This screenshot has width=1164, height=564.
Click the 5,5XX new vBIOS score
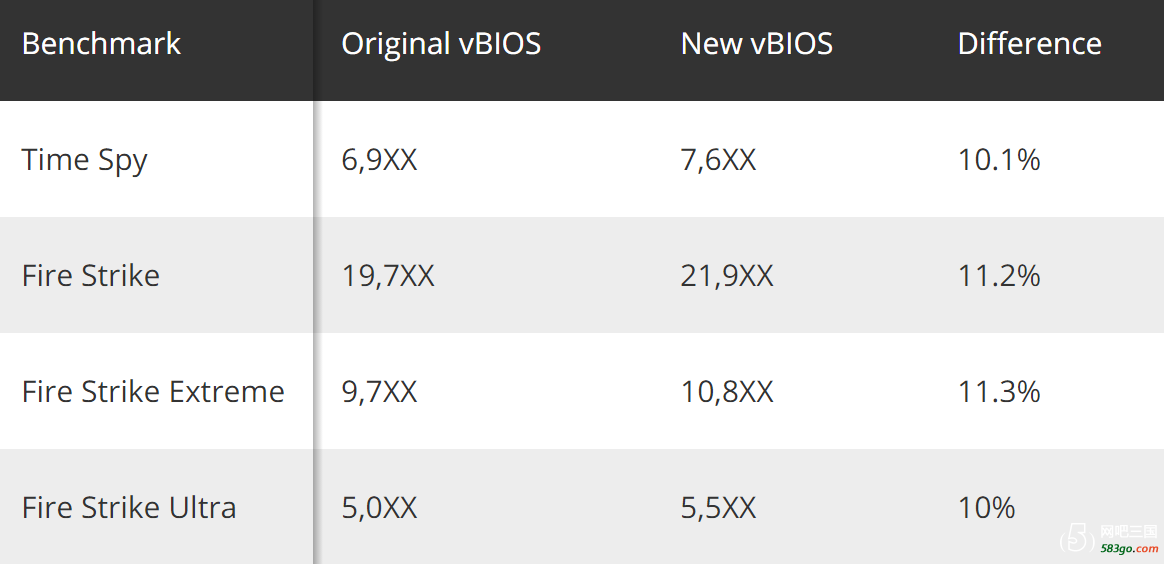pos(719,508)
